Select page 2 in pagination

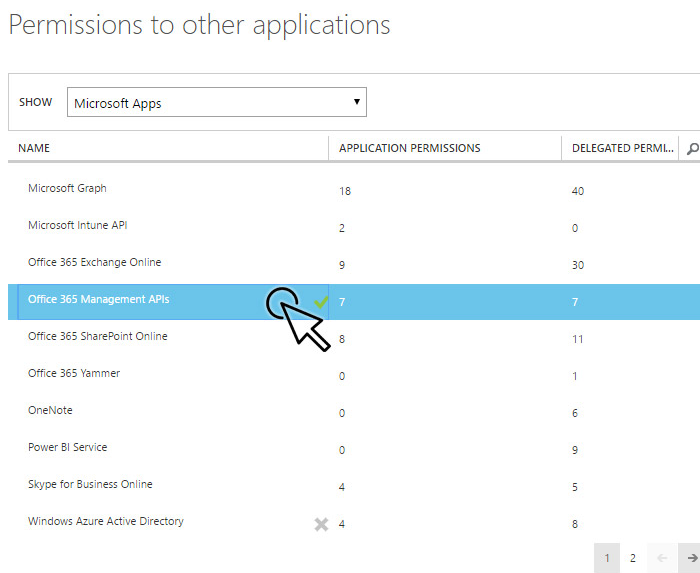coord(633,558)
